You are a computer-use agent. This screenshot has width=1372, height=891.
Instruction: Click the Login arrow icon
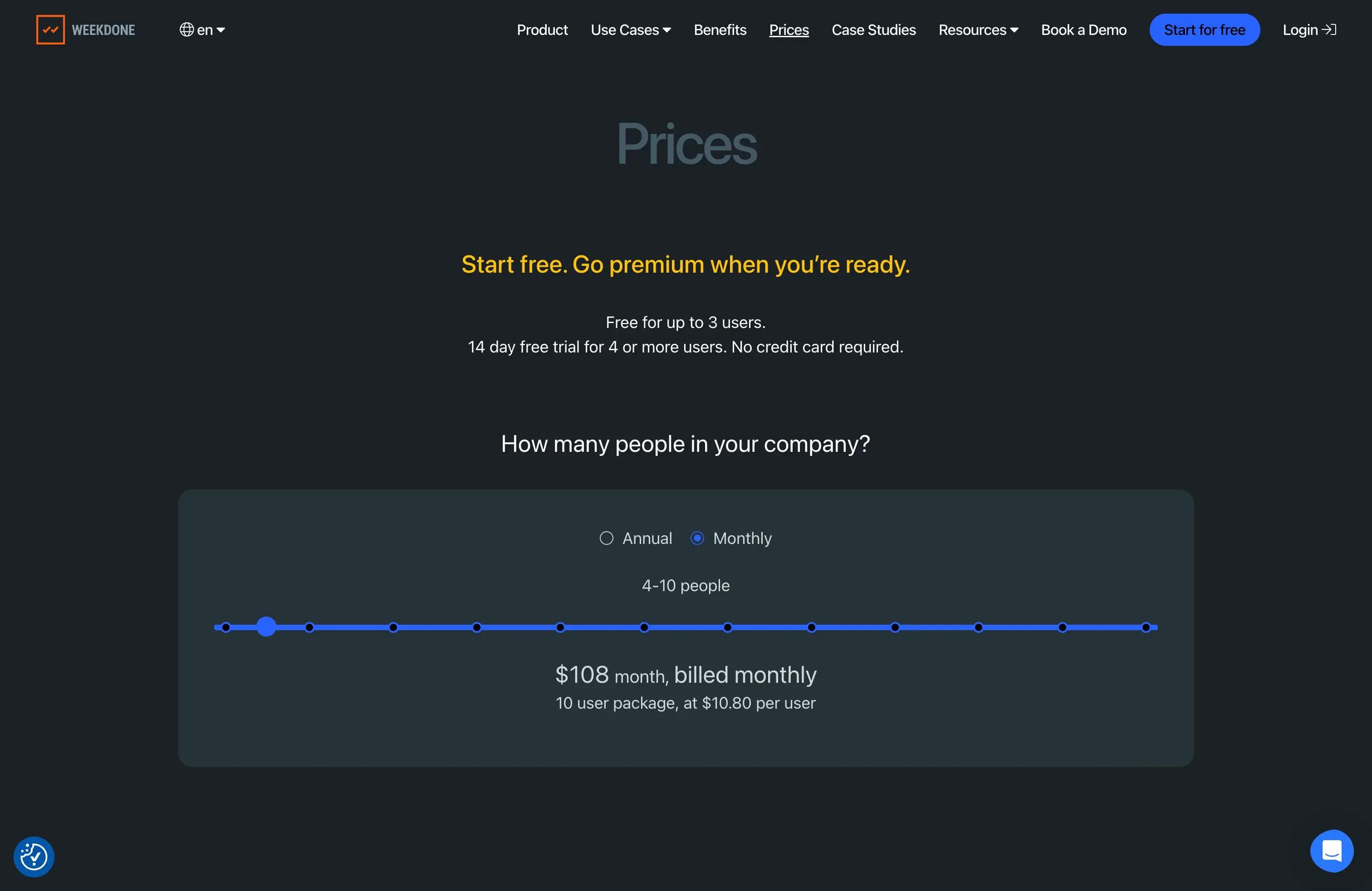1329,29
